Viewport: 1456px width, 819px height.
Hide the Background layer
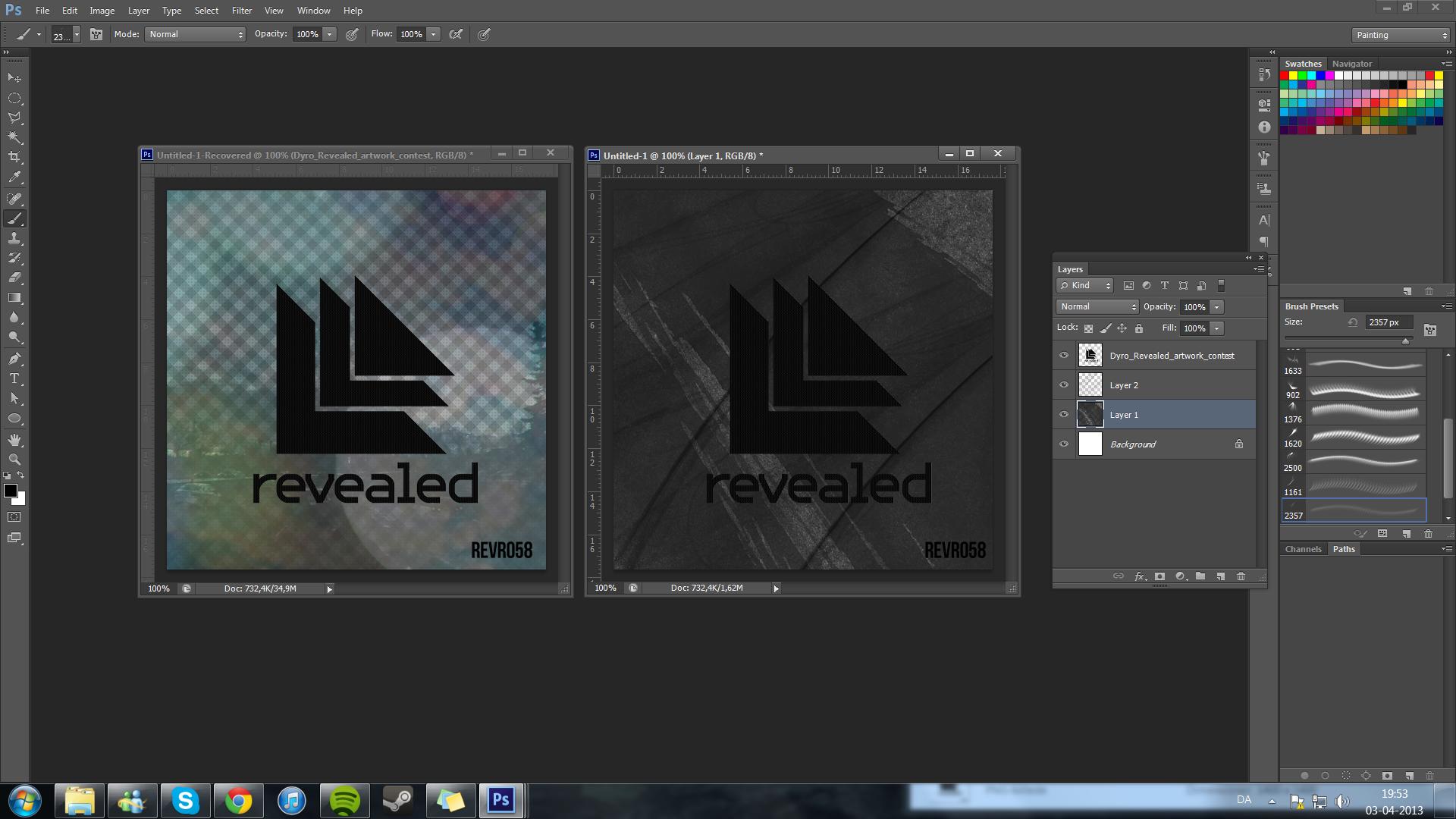pyautogui.click(x=1063, y=444)
